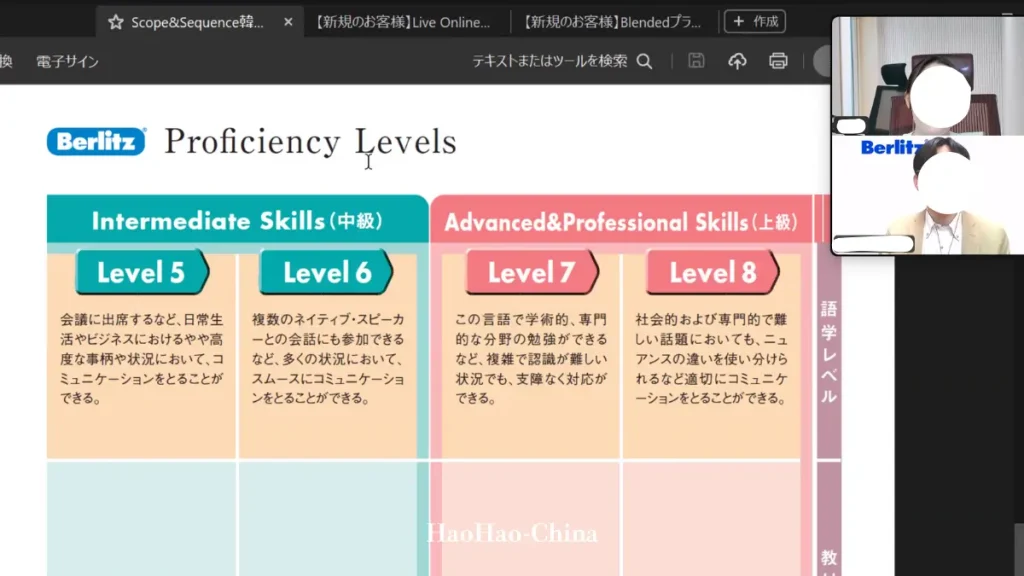The image size is (1024, 576).
Task: Click the save disk icon
Action: pos(696,61)
